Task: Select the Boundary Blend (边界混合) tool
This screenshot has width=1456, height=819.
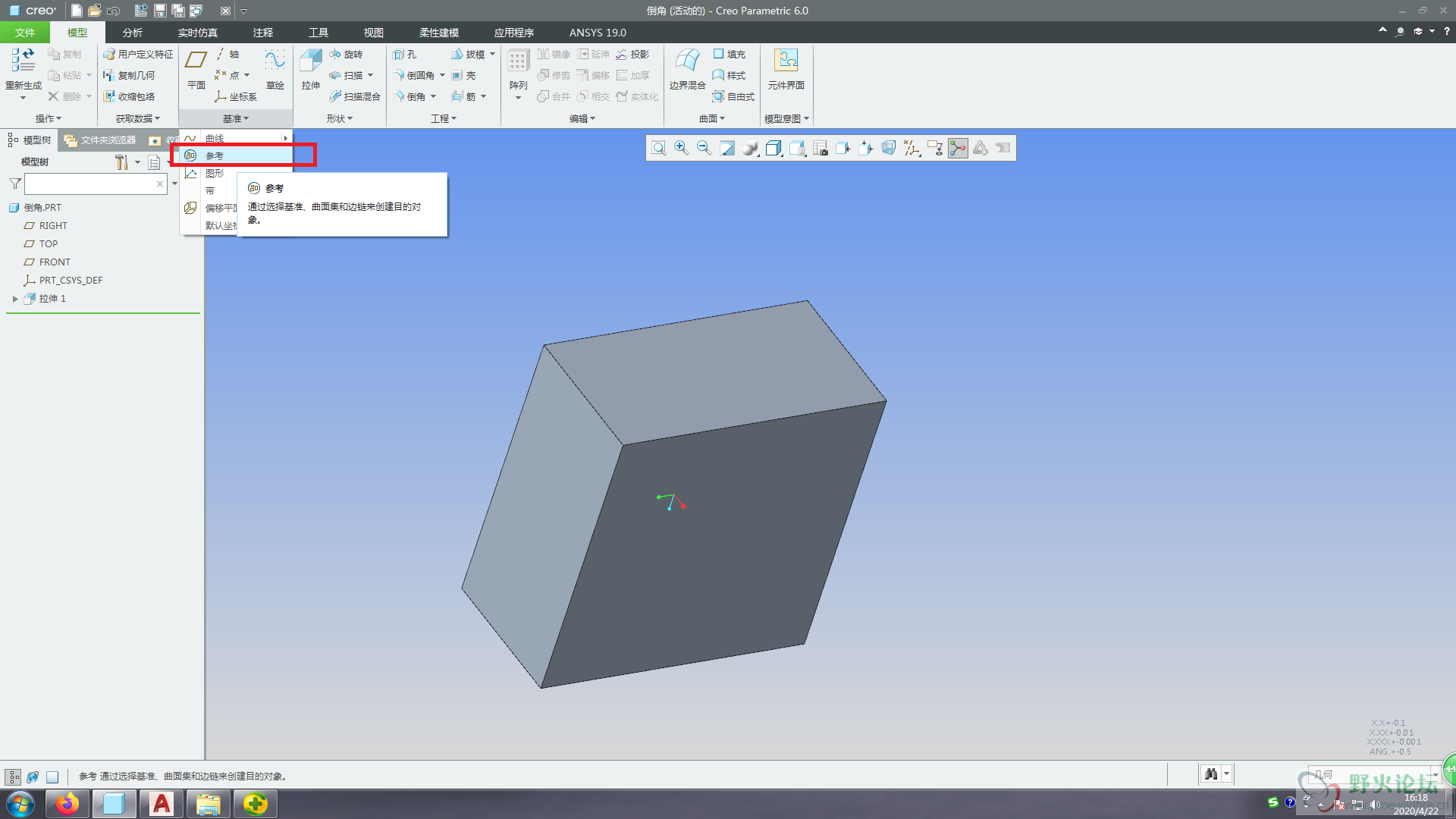Action: [x=687, y=70]
